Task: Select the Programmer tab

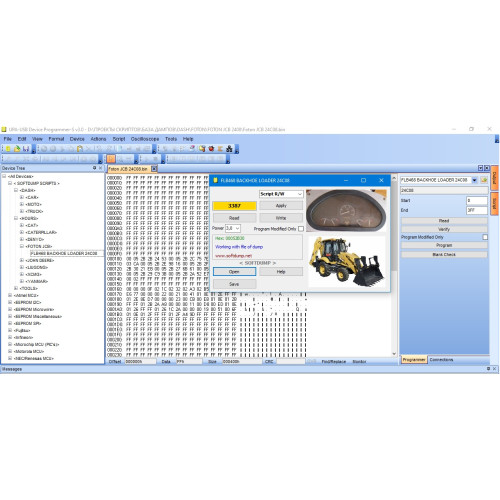Action: tap(414, 360)
